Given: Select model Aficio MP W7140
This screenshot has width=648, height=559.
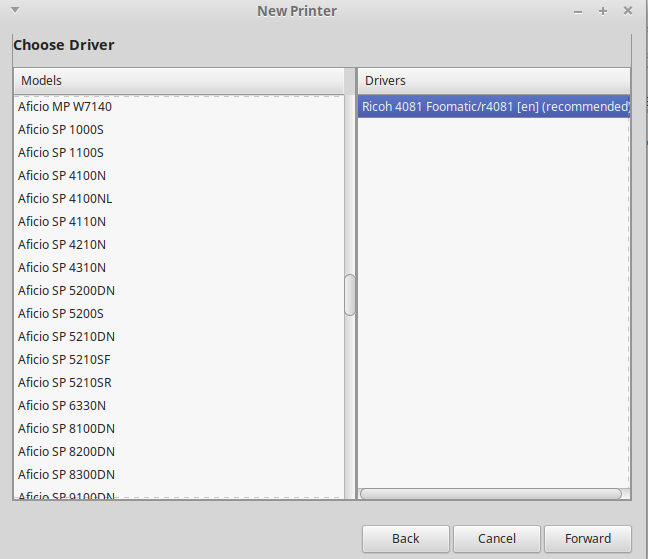Looking at the screenshot, I should 179,107.
